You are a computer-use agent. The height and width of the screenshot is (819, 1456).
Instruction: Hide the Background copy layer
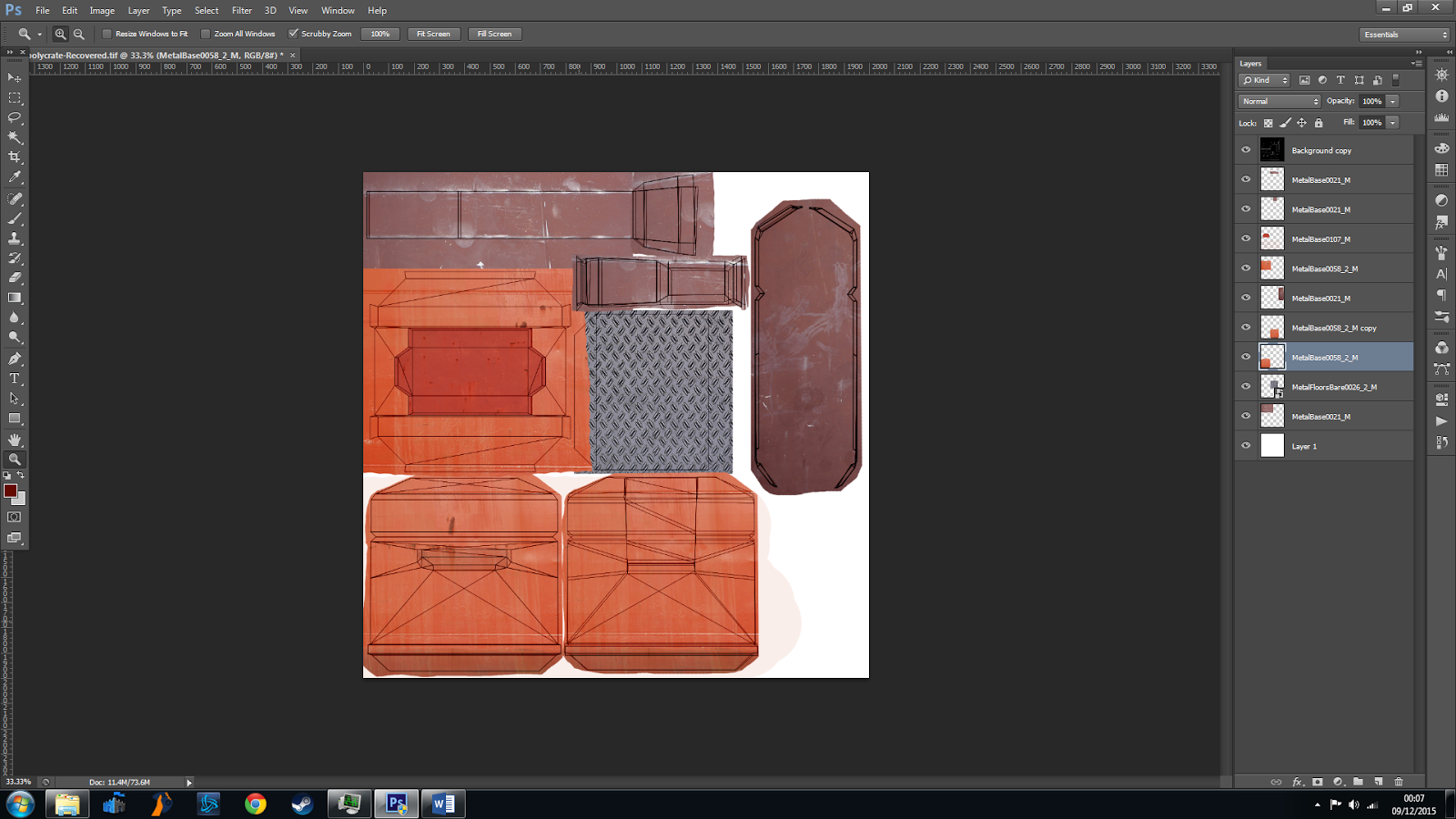pos(1246,150)
